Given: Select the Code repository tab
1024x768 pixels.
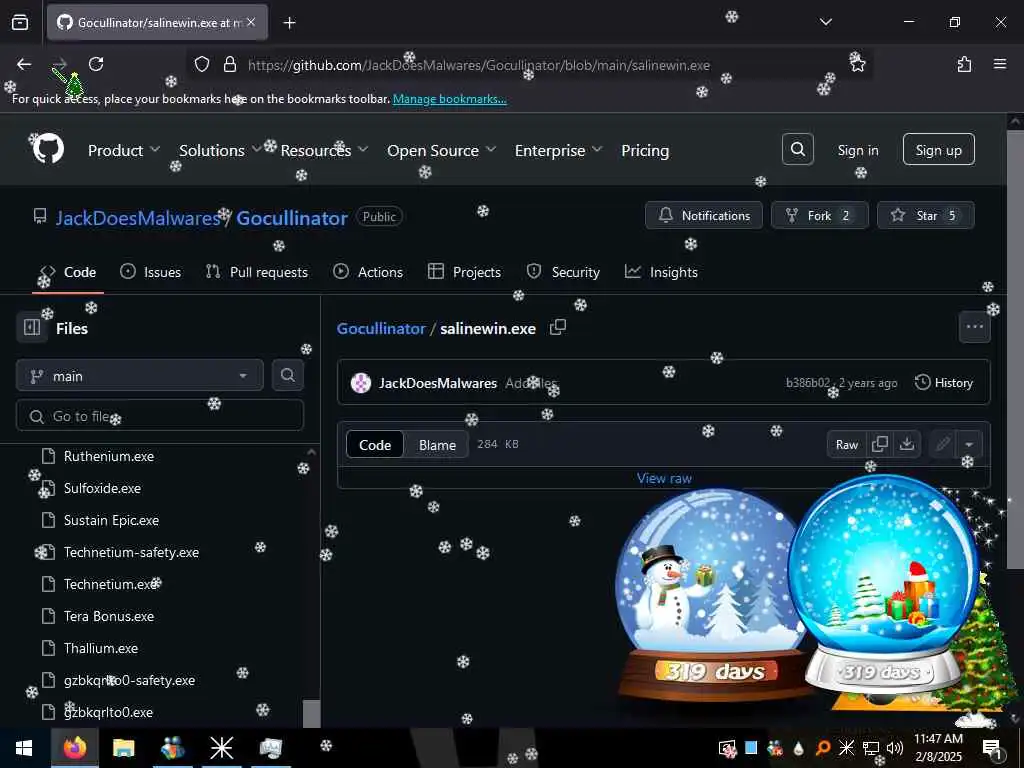Looking at the screenshot, I should click(68, 272).
